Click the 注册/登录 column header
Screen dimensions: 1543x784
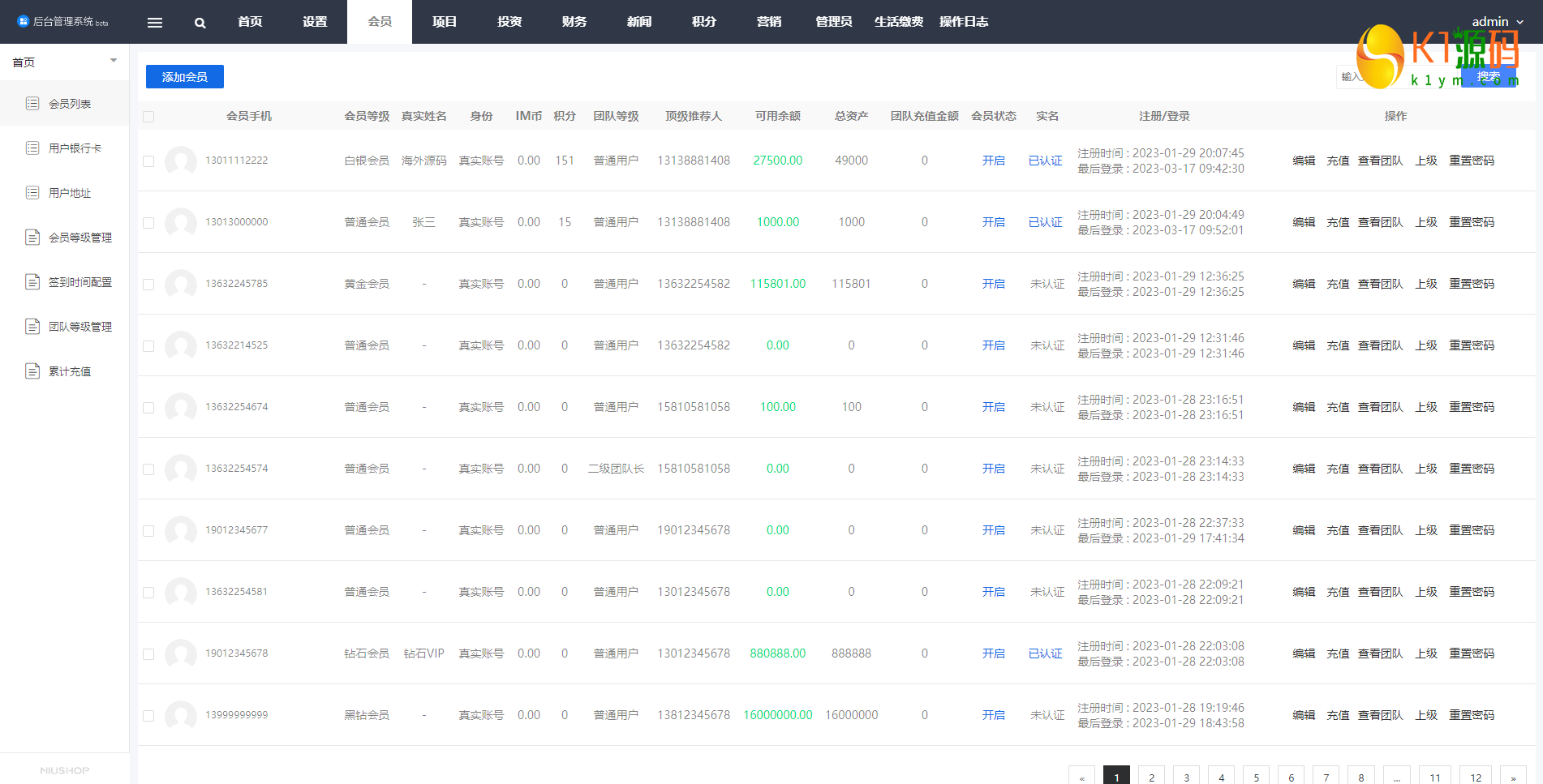(x=1164, y=116)
